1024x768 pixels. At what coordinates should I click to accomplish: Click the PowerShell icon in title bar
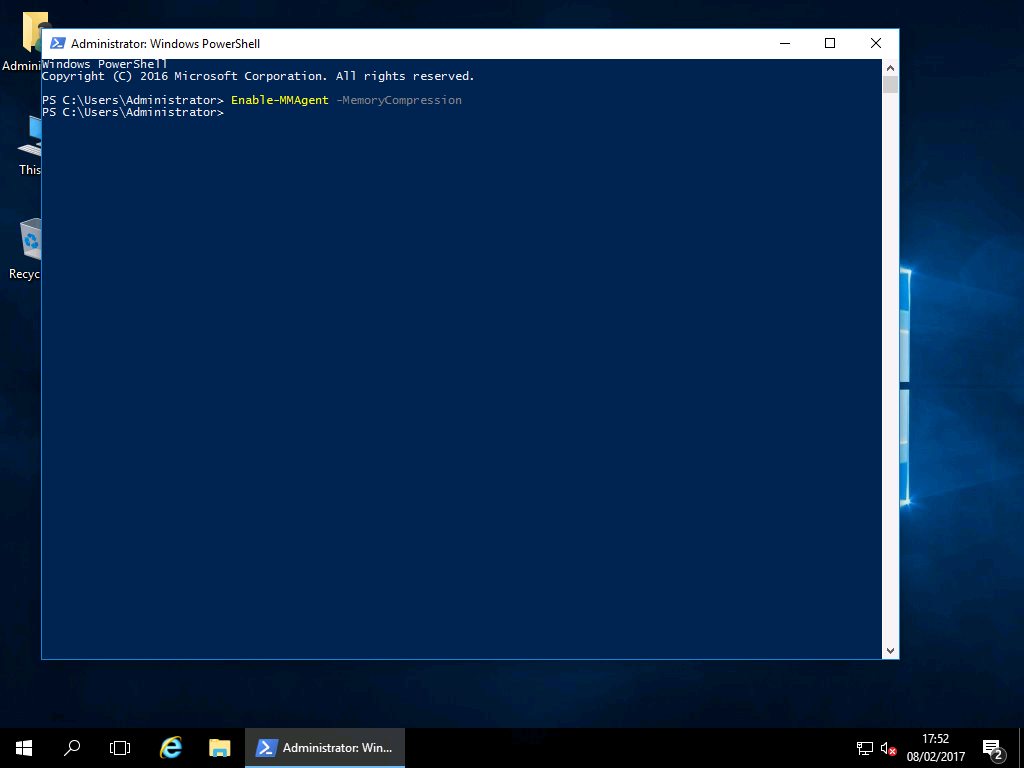(57, 43)
